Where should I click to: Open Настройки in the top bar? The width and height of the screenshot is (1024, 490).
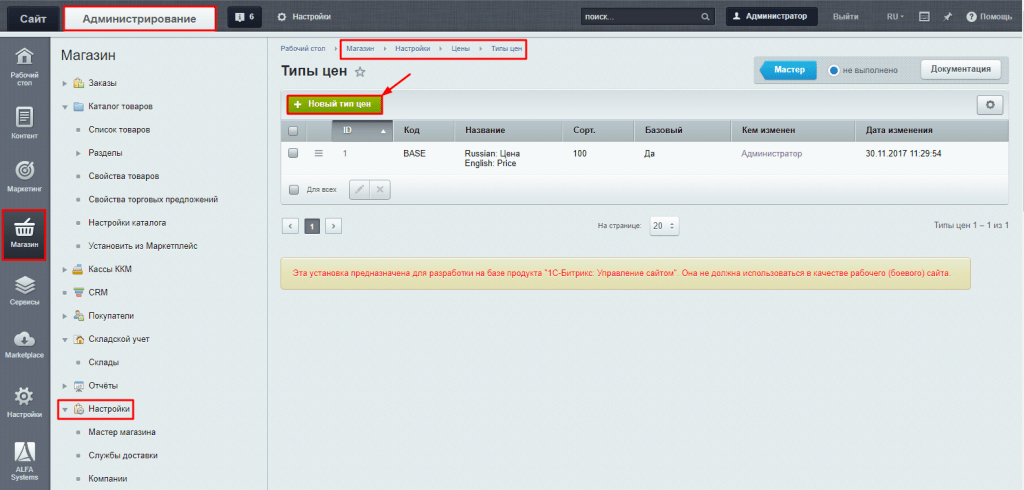304,16
